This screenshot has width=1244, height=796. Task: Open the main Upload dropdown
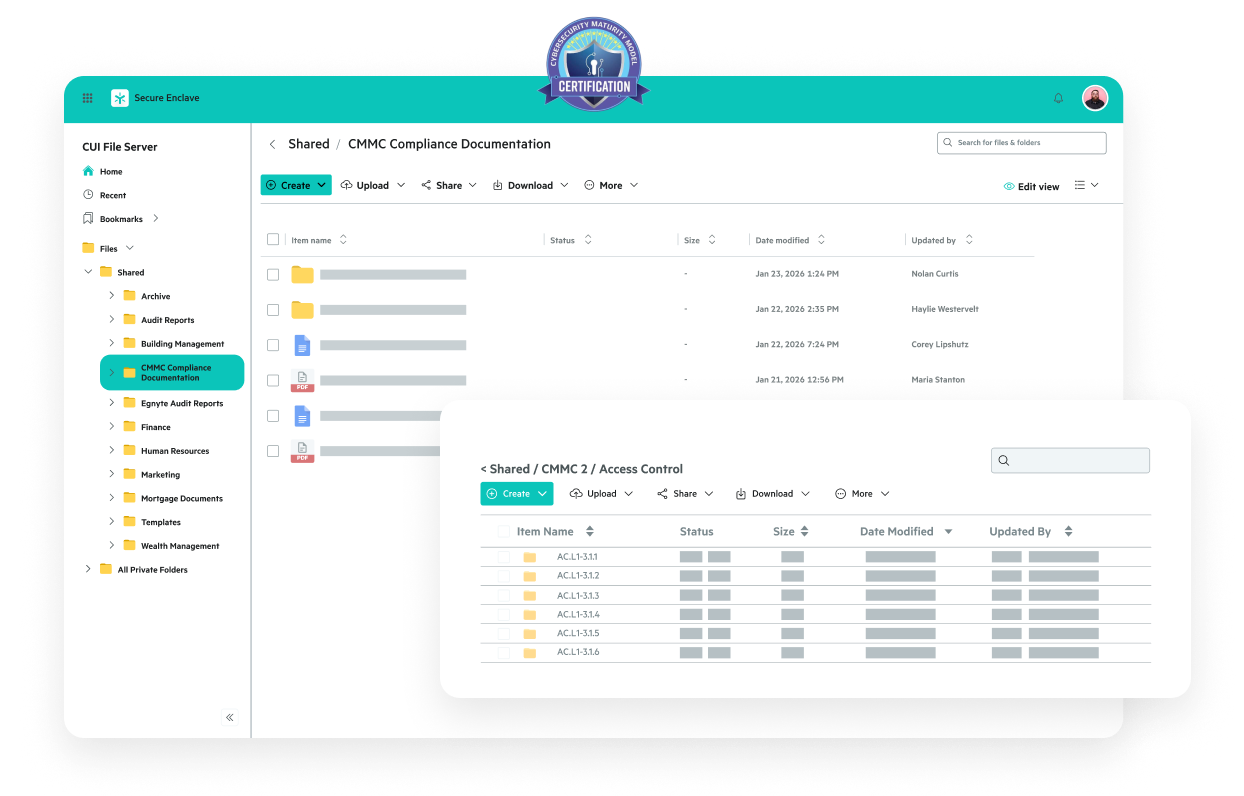373,185
